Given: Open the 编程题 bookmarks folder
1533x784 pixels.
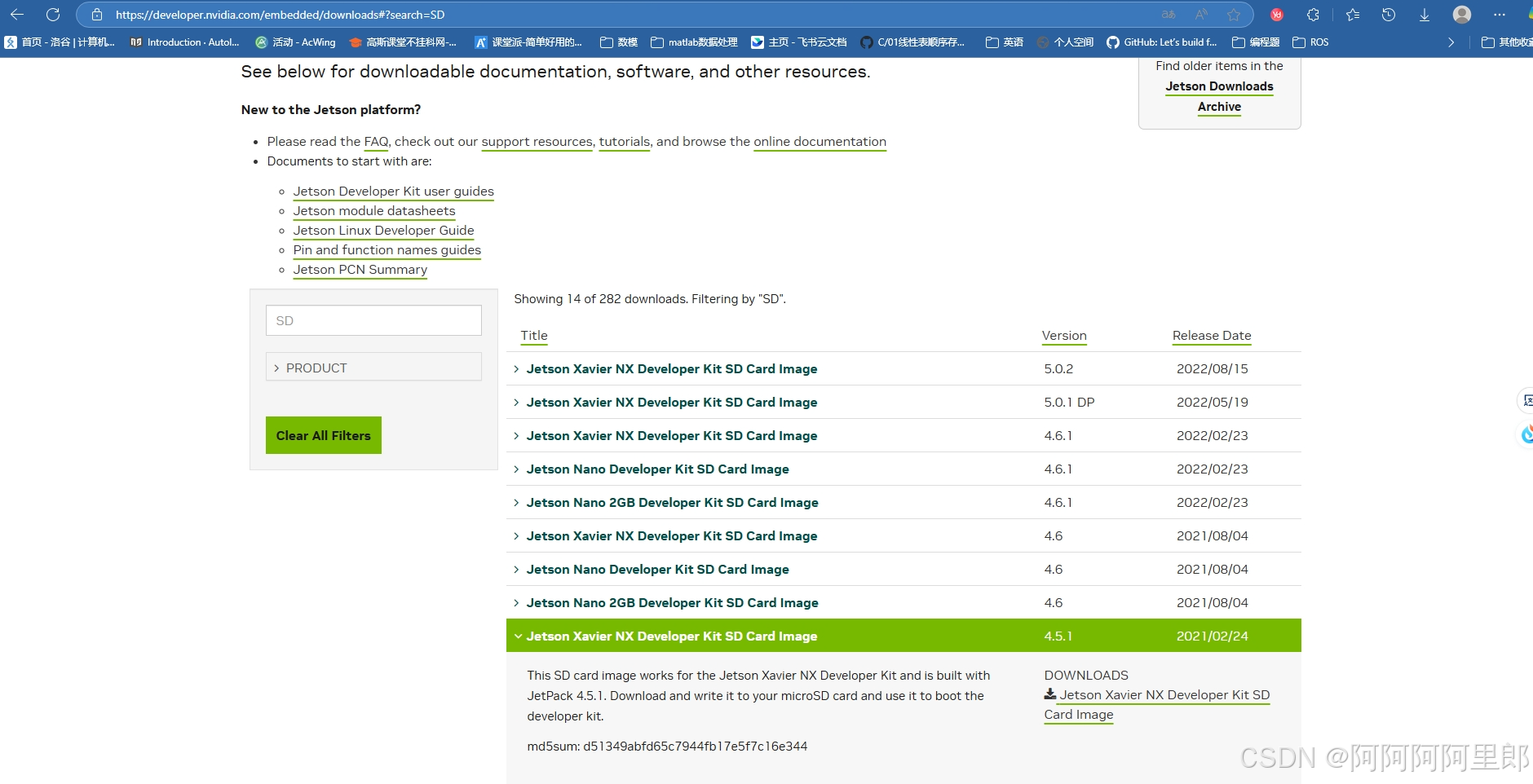Looking at the screenshot, I should (1256, 42).
